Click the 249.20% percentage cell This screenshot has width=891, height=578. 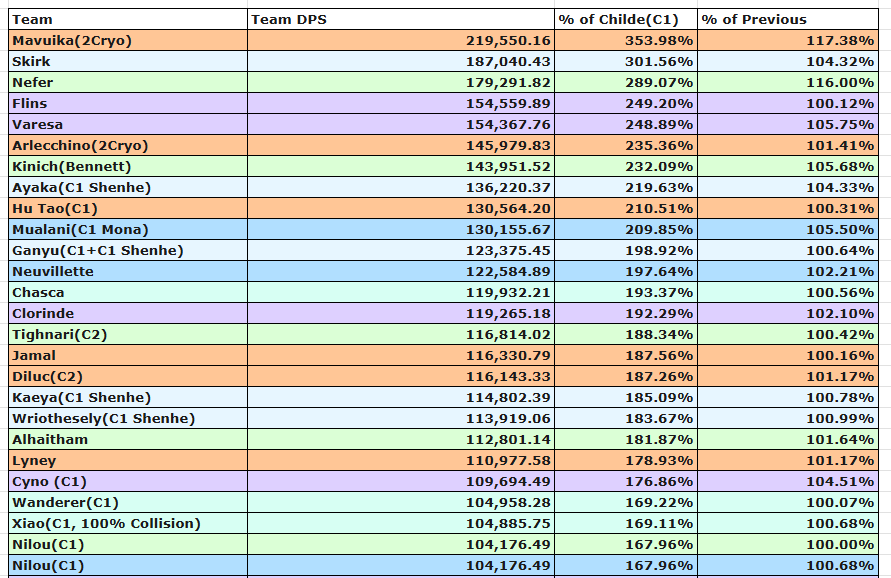626,103
